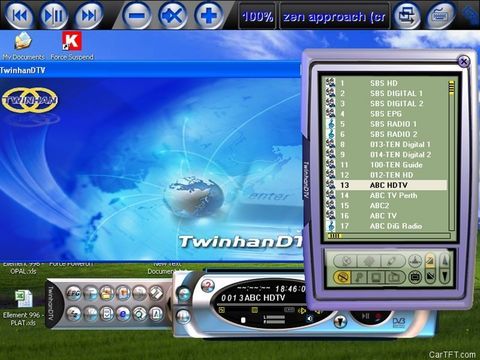Toggle play/pause in the top media bar
480x360 pixels.
point(54,15)
